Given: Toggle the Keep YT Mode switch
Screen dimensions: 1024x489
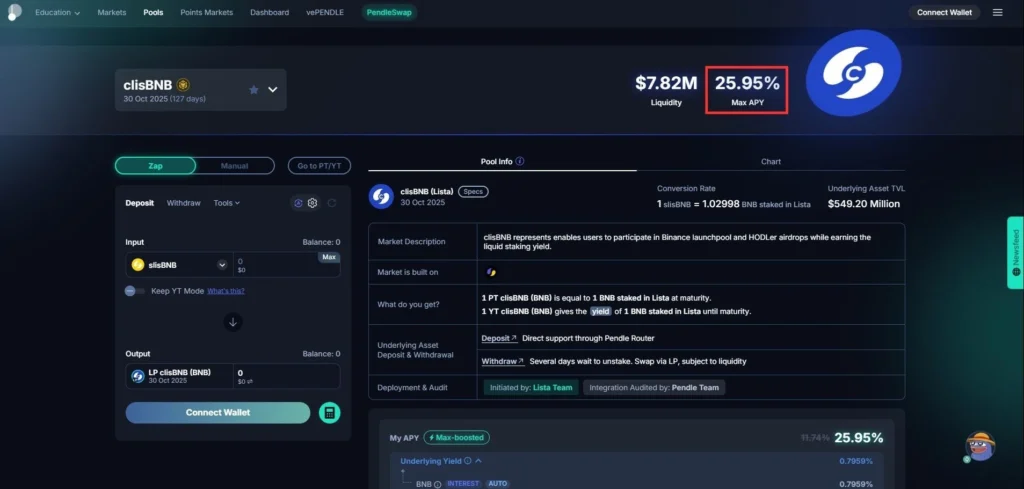Looking at the screenshot, I should tap(135, 291).
